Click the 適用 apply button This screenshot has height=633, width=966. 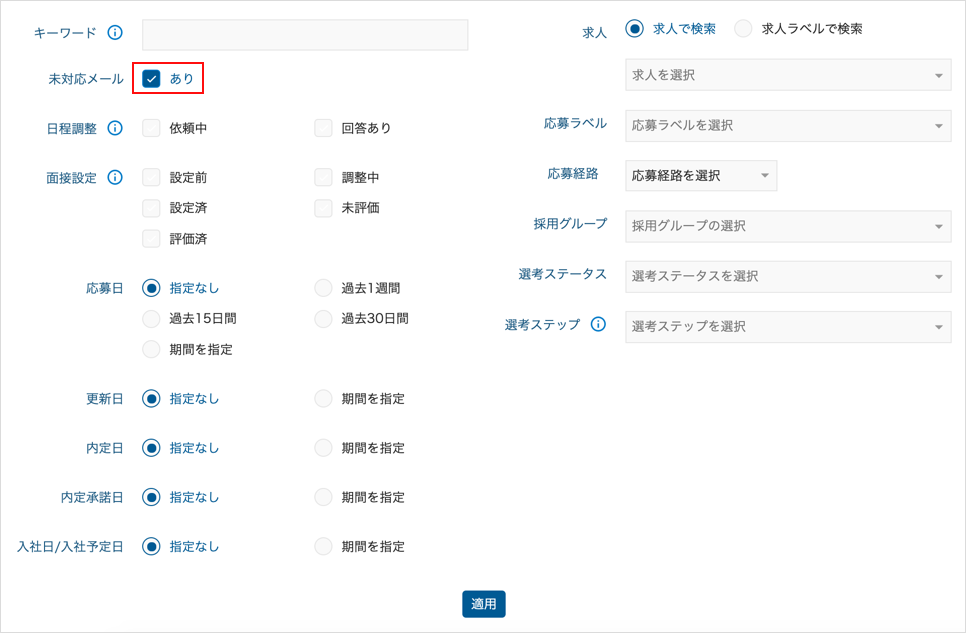click(484, 604)
